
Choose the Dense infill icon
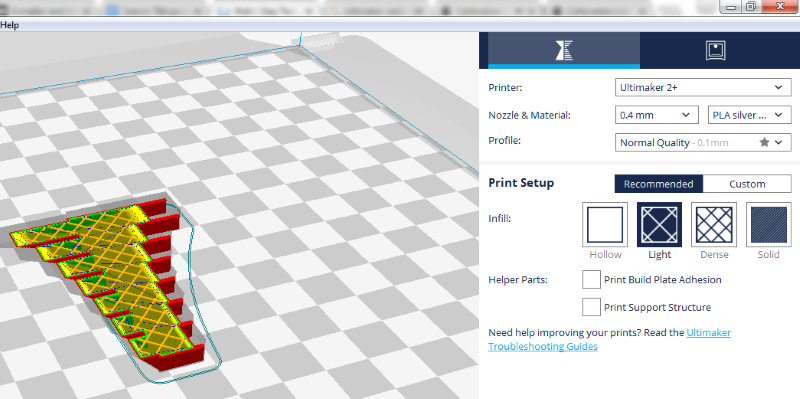(714, 225)
